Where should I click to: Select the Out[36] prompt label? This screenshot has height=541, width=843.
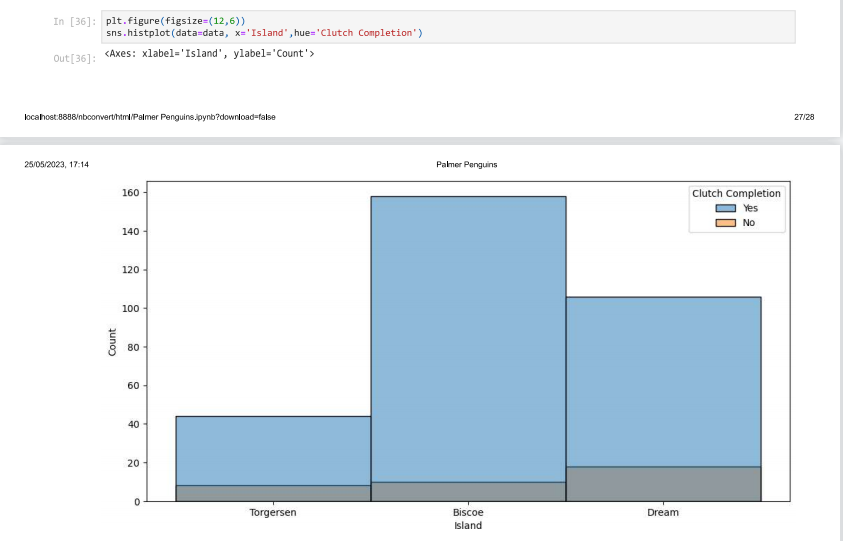pos(75,58)
